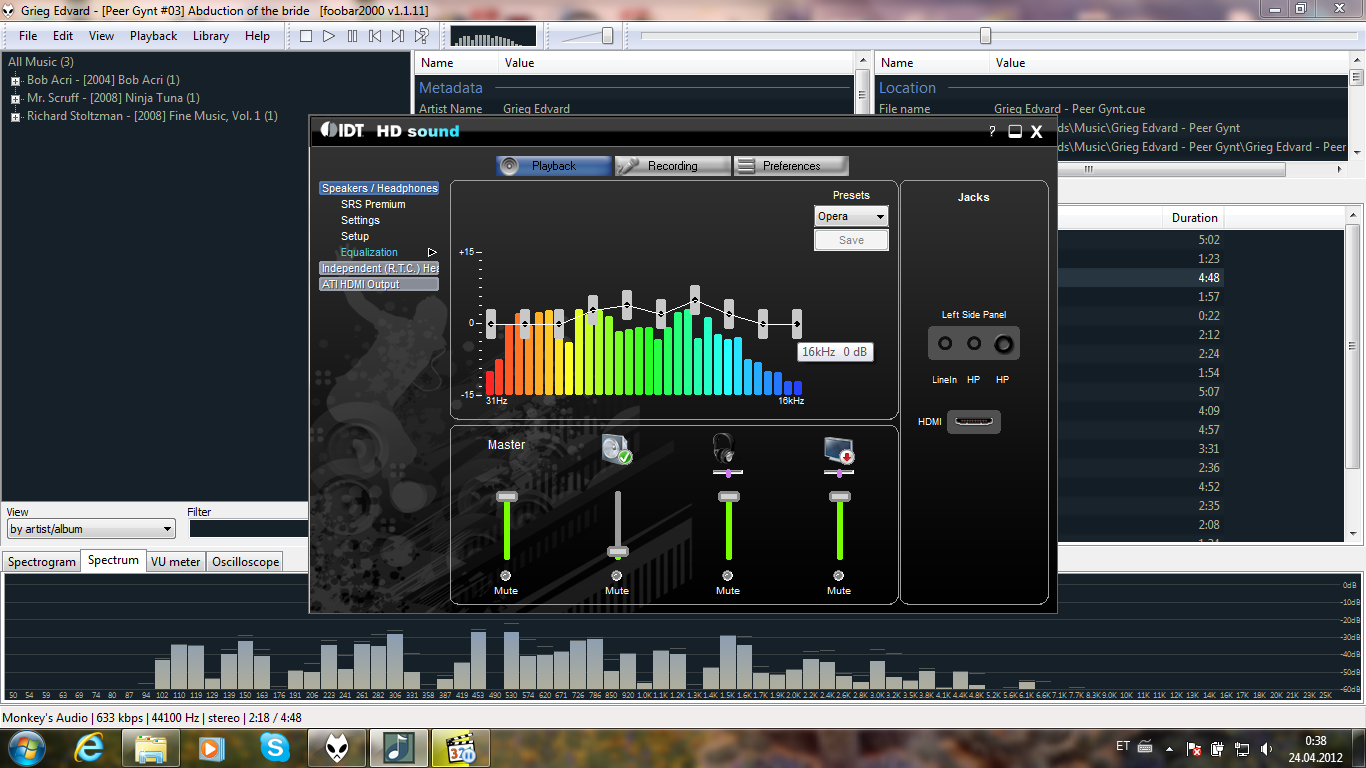This screenshot has height=768, width=1366.
Task: Click the HDMI monitor device icon in mixer
Action: click(x=838, y=451)
